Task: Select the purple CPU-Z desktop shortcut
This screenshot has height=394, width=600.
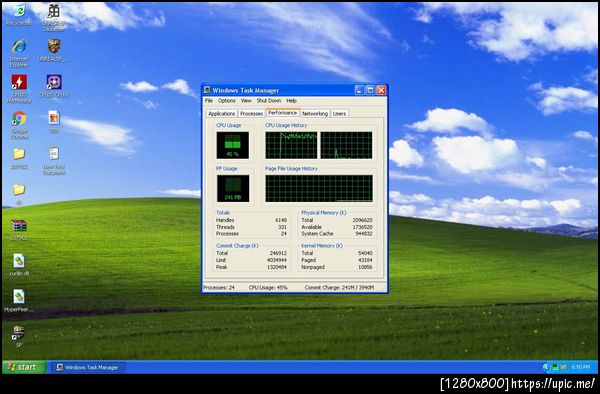Action: coord(54,86)
